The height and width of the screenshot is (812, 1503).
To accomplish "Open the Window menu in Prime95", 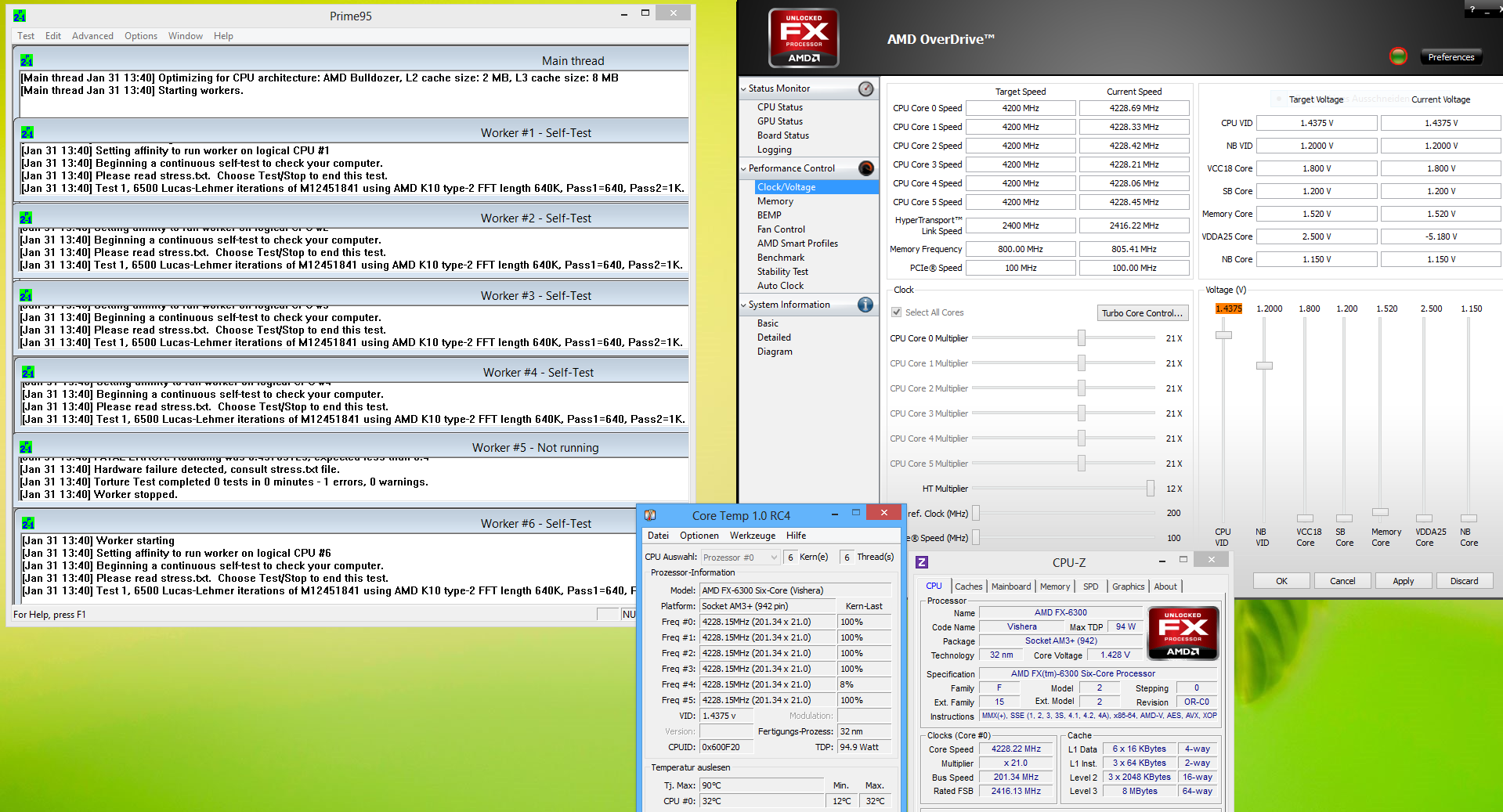I will point(186,36).
